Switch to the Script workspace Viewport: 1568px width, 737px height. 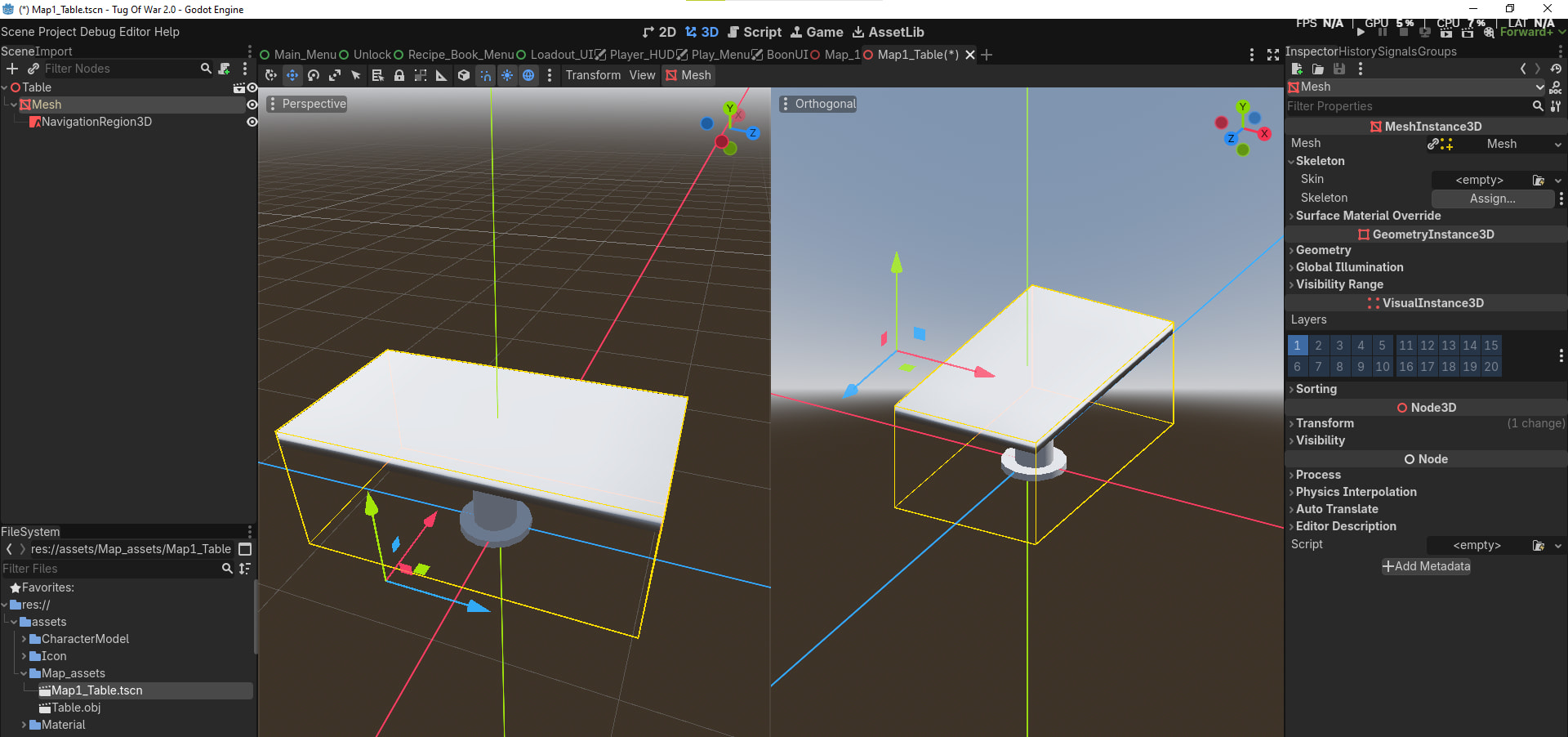[x=755, y=32]
